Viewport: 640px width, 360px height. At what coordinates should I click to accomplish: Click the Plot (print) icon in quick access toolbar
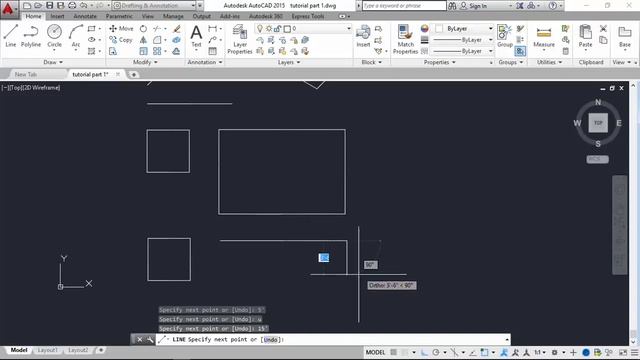pos(72,6)
